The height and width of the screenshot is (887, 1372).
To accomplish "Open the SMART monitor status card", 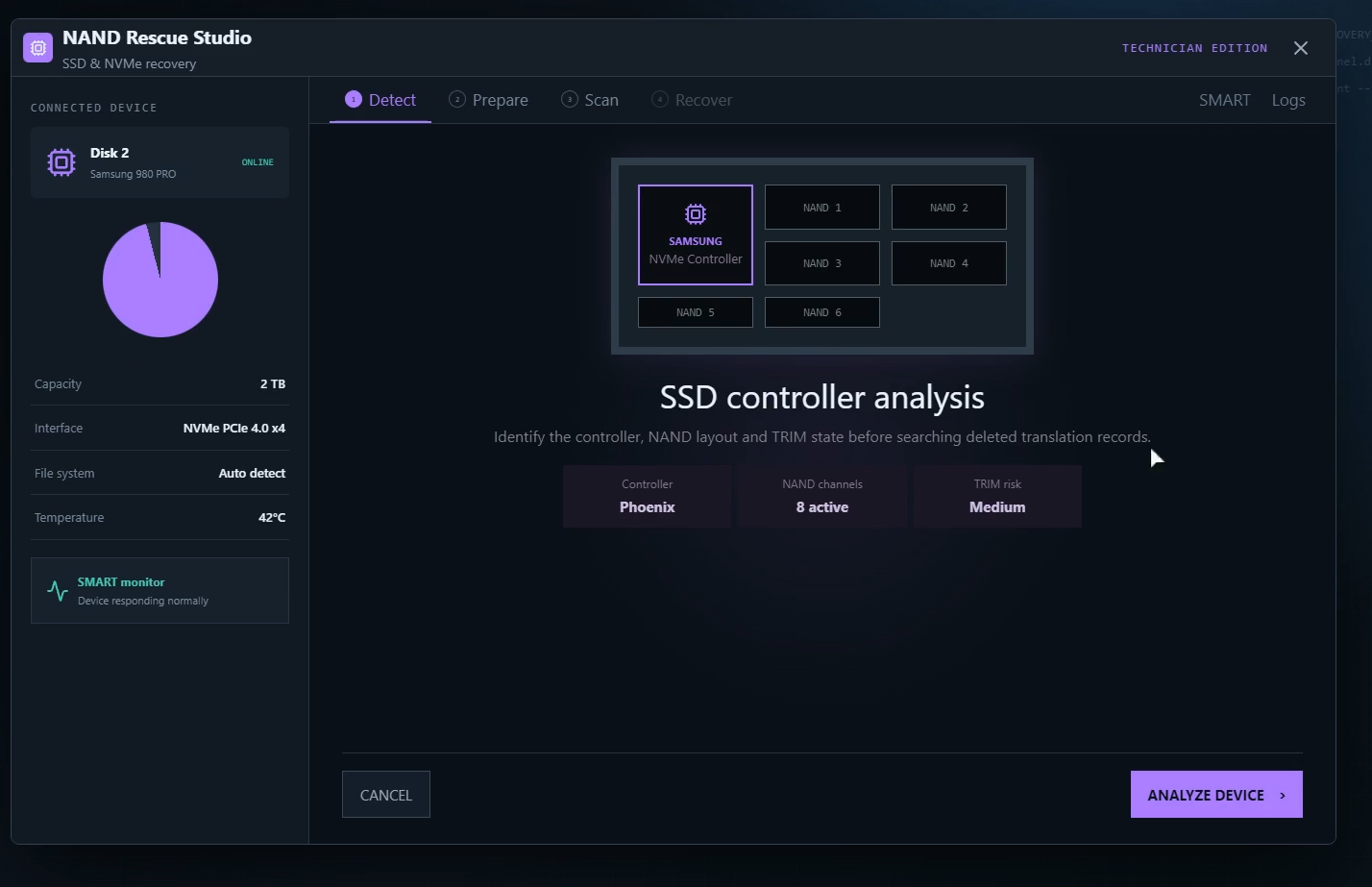I will tap(159, 591).
